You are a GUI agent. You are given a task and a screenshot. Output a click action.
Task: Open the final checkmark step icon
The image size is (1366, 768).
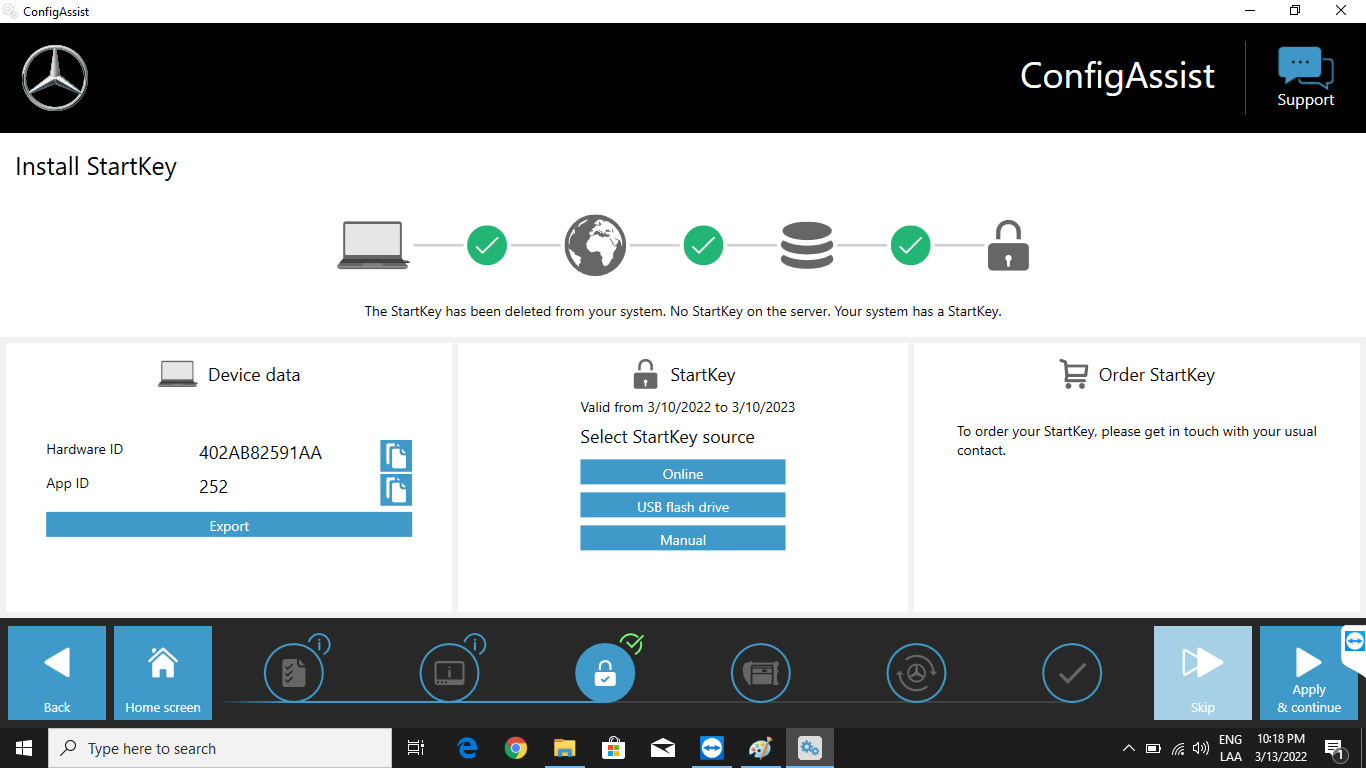(1072, 673)
